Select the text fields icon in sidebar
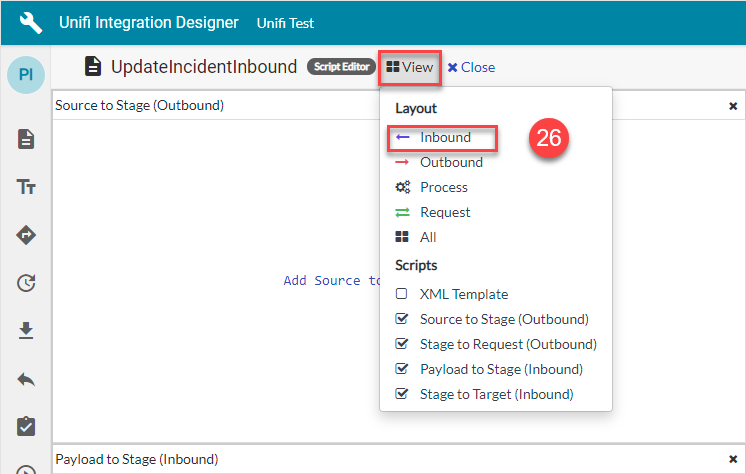The width and height of the screenshot is (746, 474). (26, 187)
